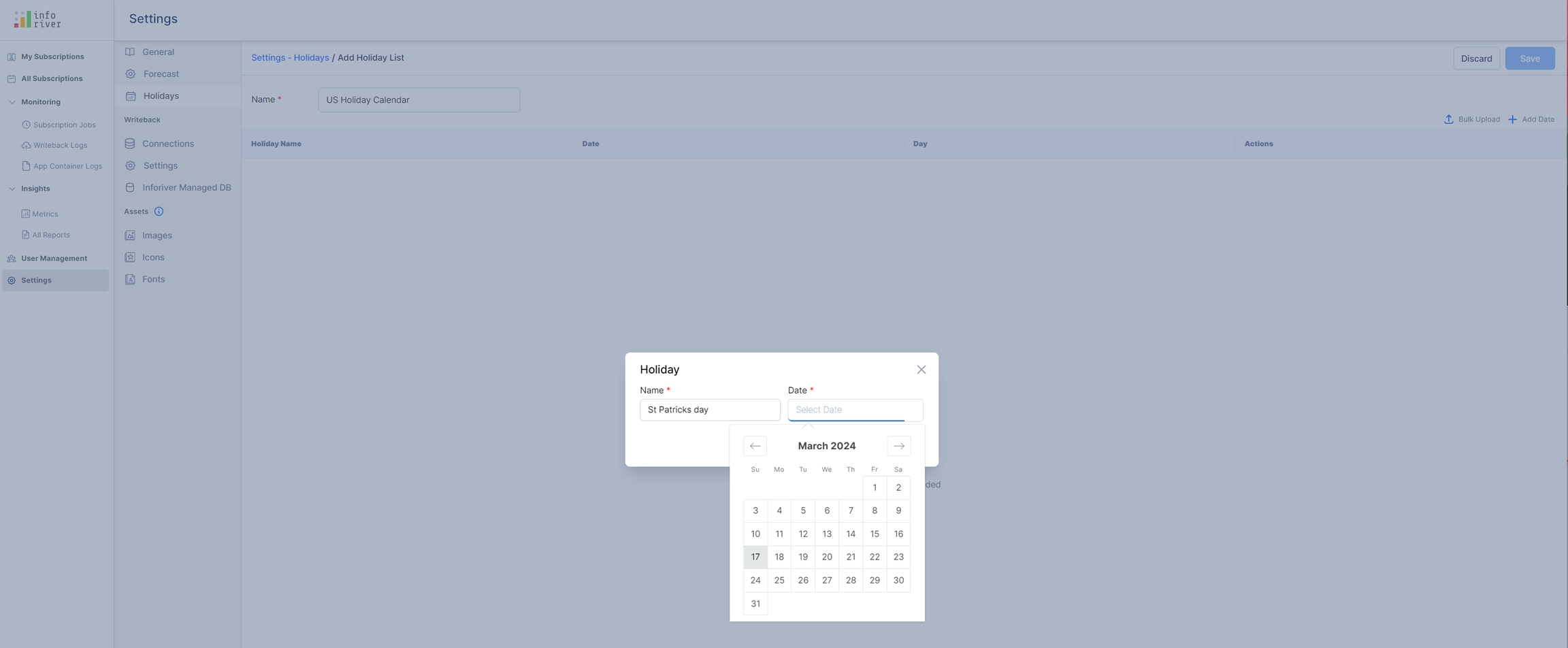Click the Assets info icon

(159, 212)
